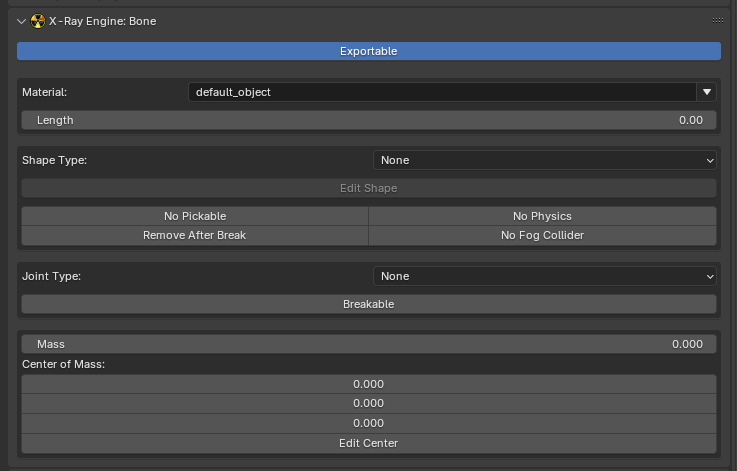Toggle the Exportable button
Image resolution: width=737 pixels, height=471 pixels.
point(369,51)
